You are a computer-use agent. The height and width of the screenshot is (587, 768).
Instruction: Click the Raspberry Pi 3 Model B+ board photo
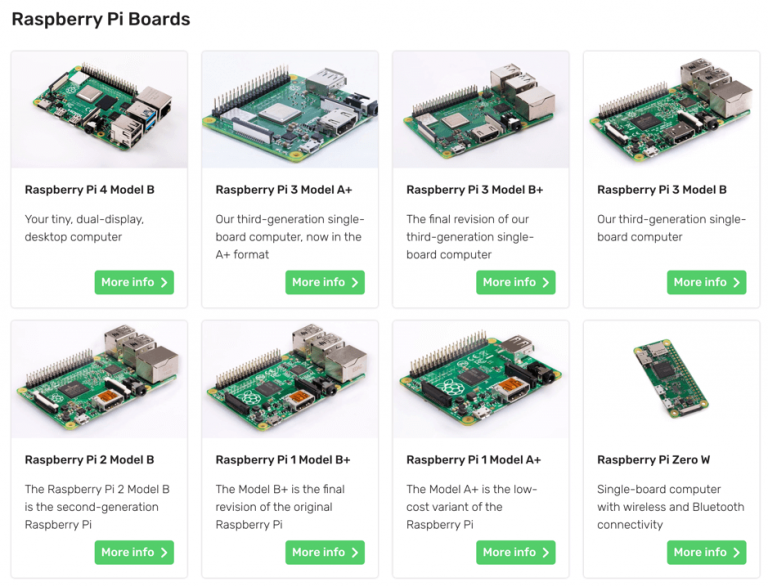(481, 110)
